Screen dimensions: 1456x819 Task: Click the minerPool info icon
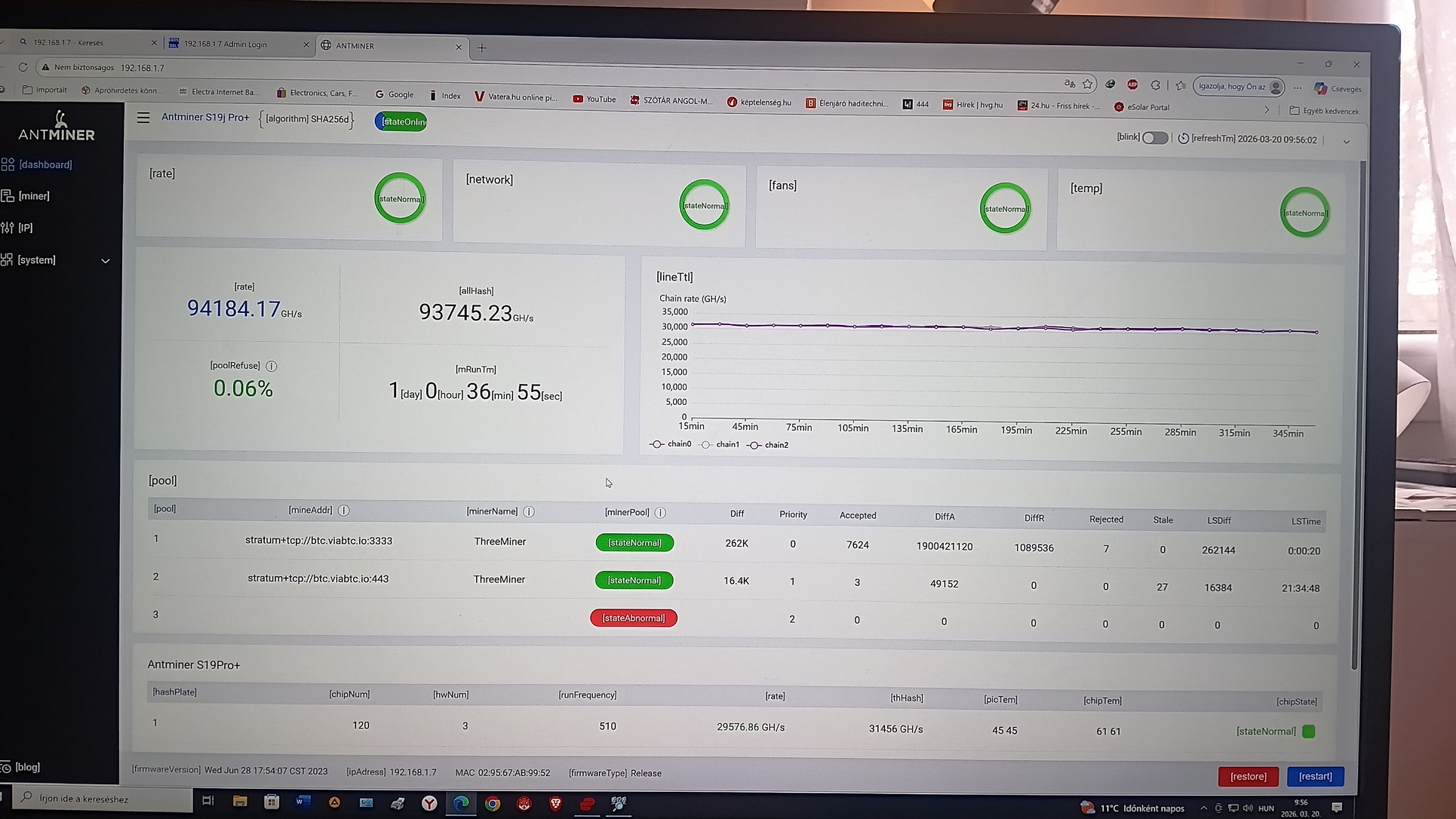pos(660,513)
